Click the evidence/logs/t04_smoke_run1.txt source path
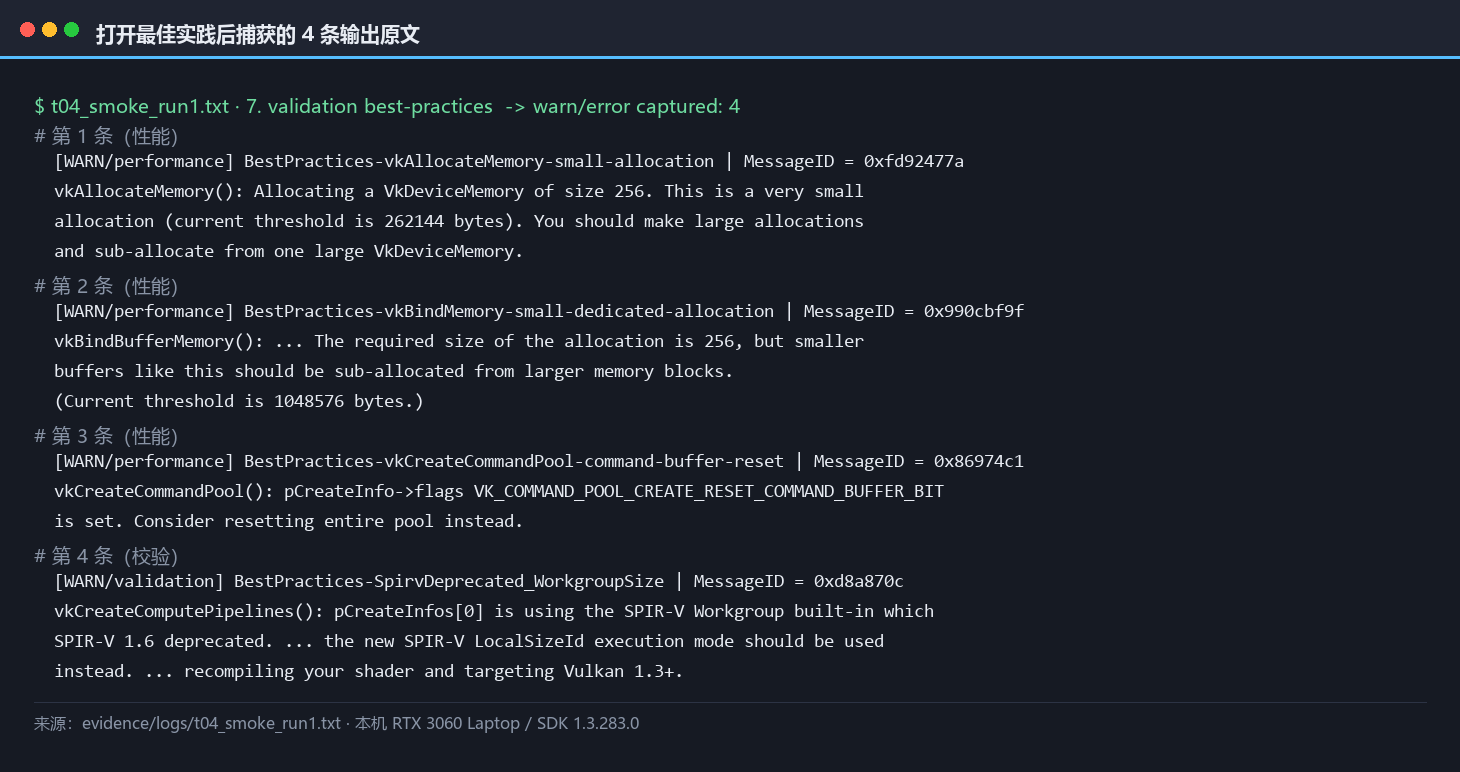Screen dimensions: 1460x772 pyautogui.click(x=211, y=723)
